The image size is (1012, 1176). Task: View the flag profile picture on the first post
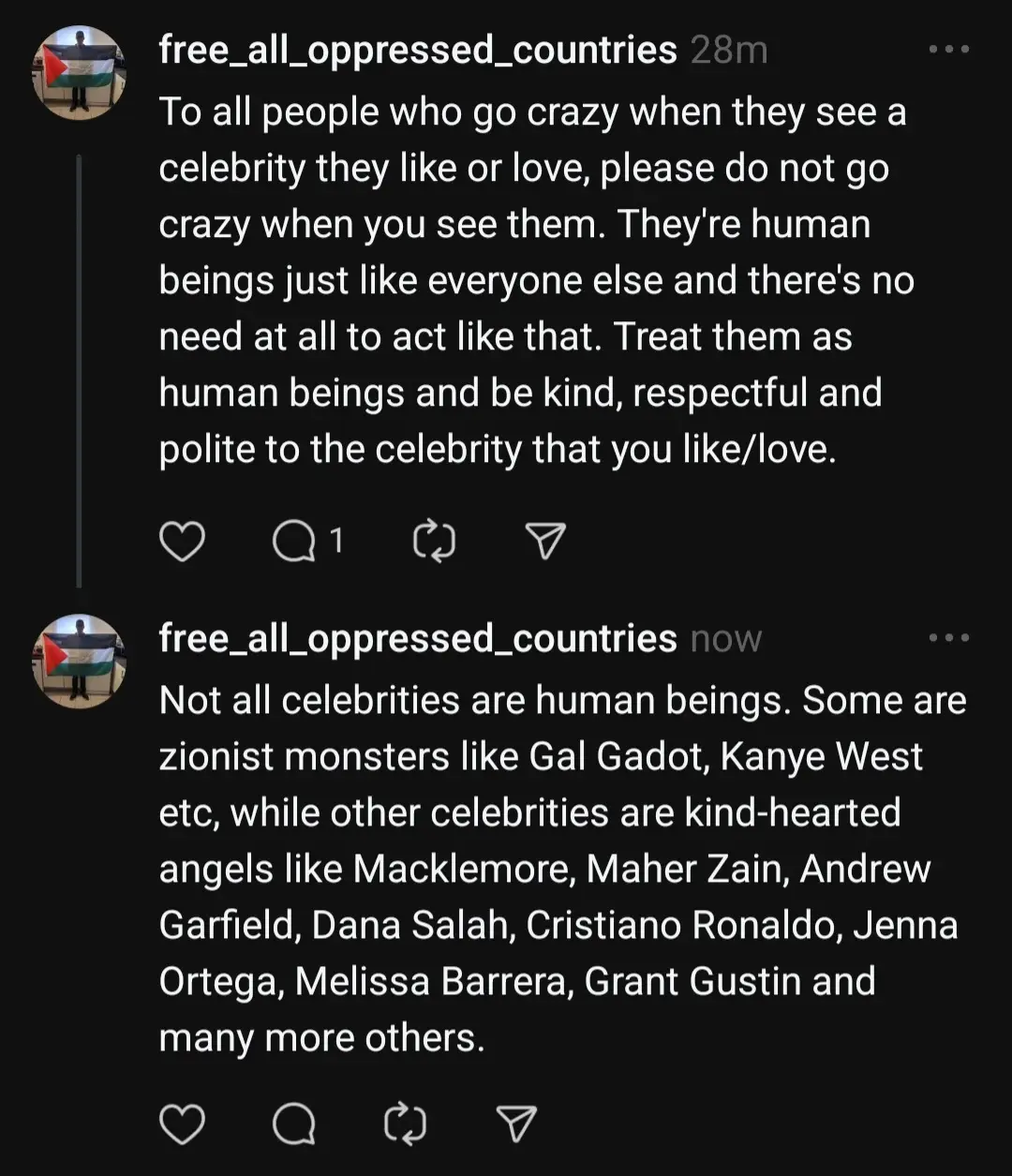[79, 73]
